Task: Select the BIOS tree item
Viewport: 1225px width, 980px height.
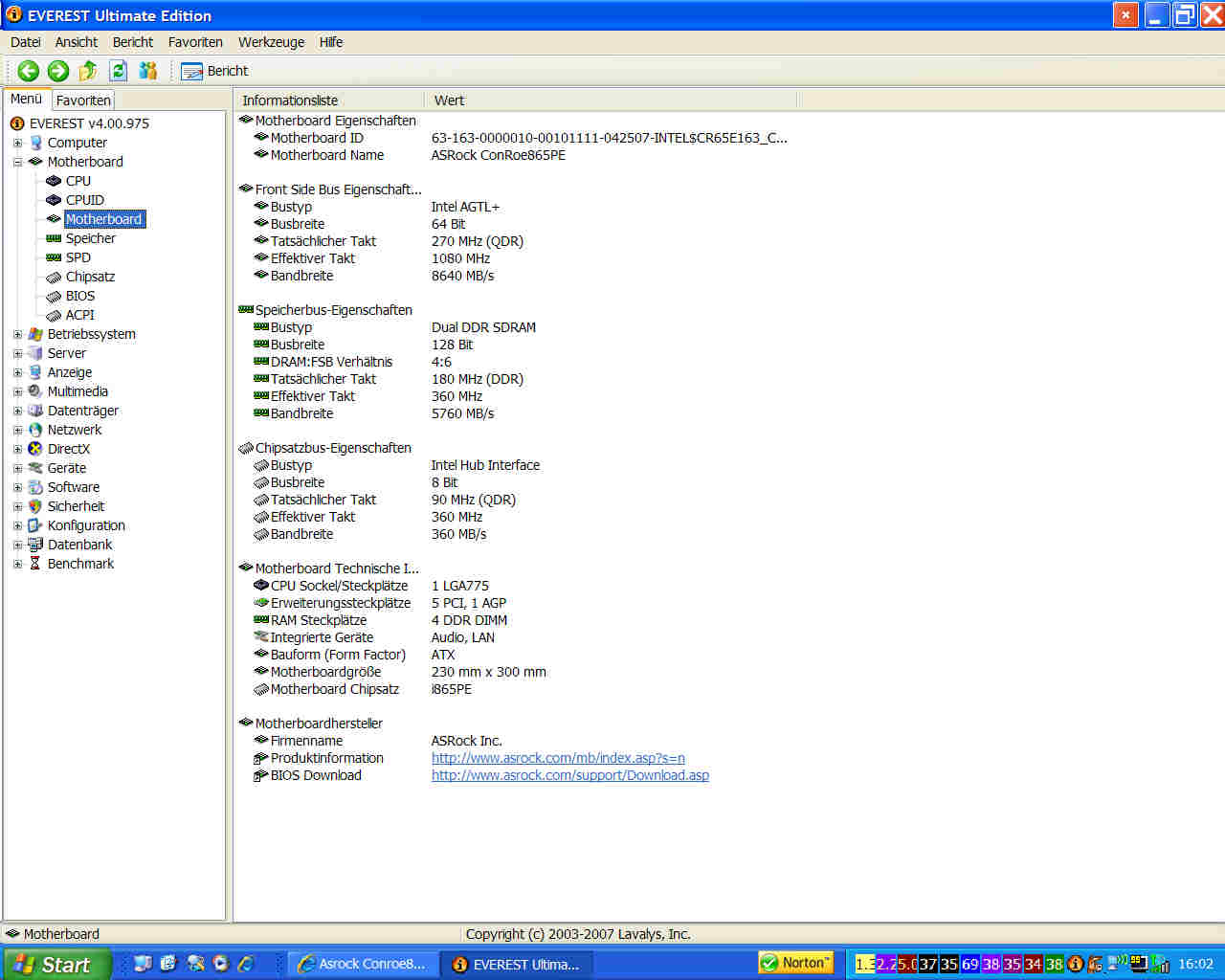Action: [x=80, y=296]
